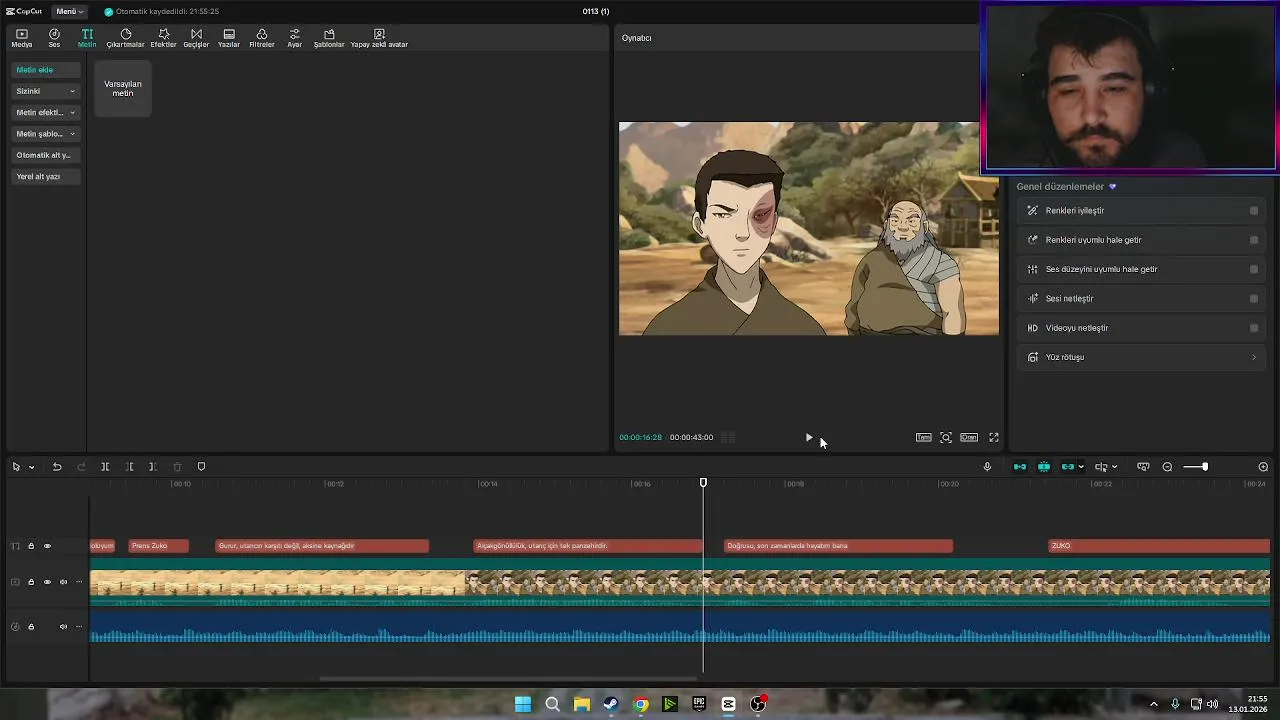Start voiceover recording microphone
This screenshot has height=720, width=1280.
(x=987, y=467)
